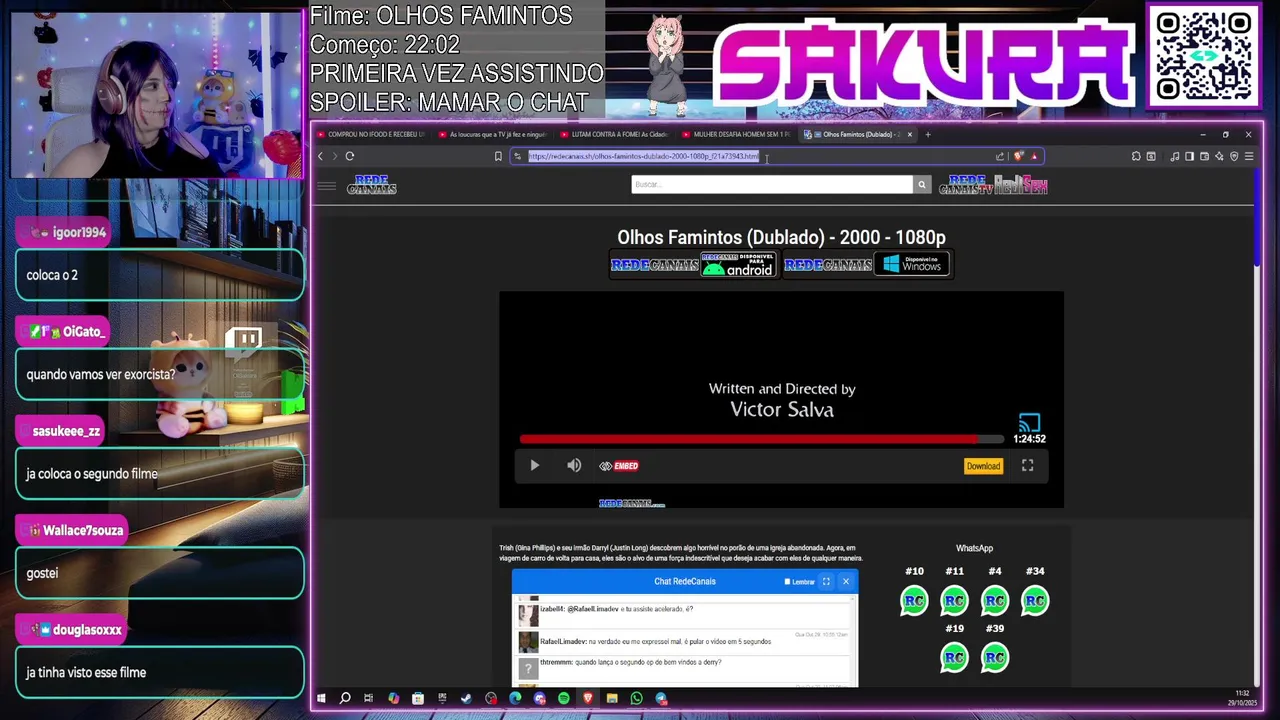Seek on the red video progress bar
Image resolution: width=1280 pixels, height=720 pixels.
click(761, 439)
